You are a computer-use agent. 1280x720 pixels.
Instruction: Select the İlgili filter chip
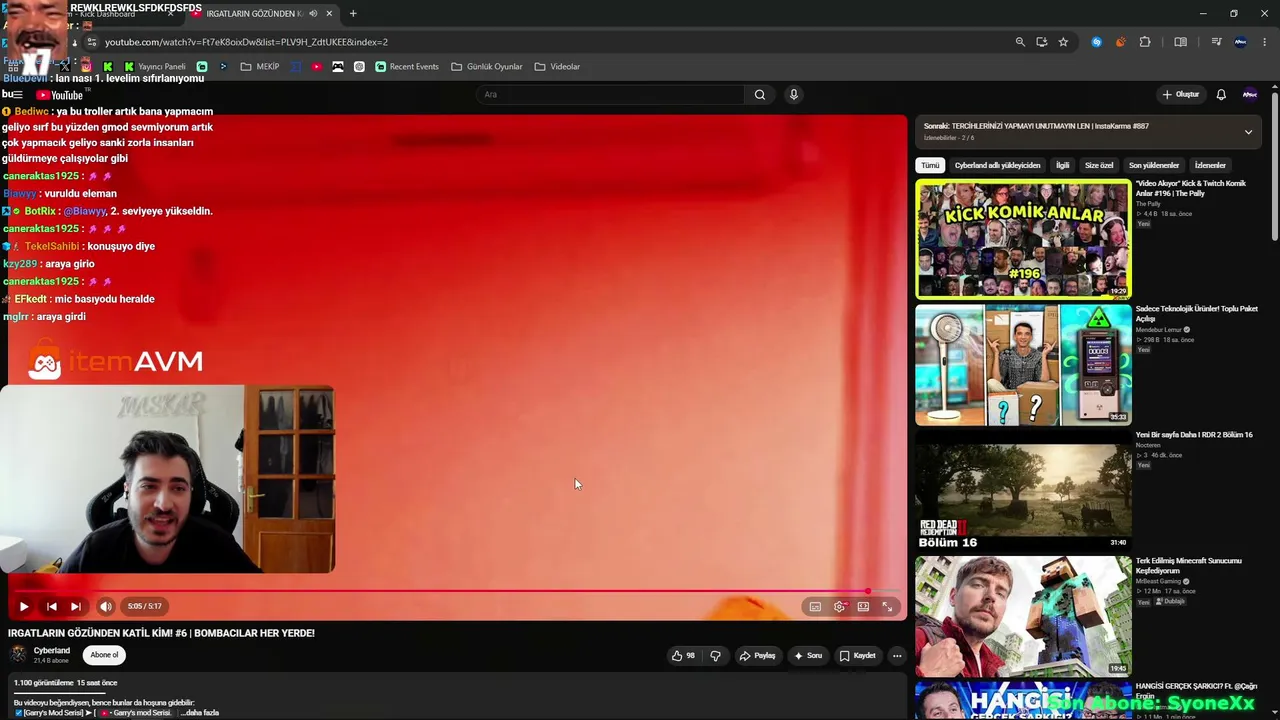coord(1063,165)
